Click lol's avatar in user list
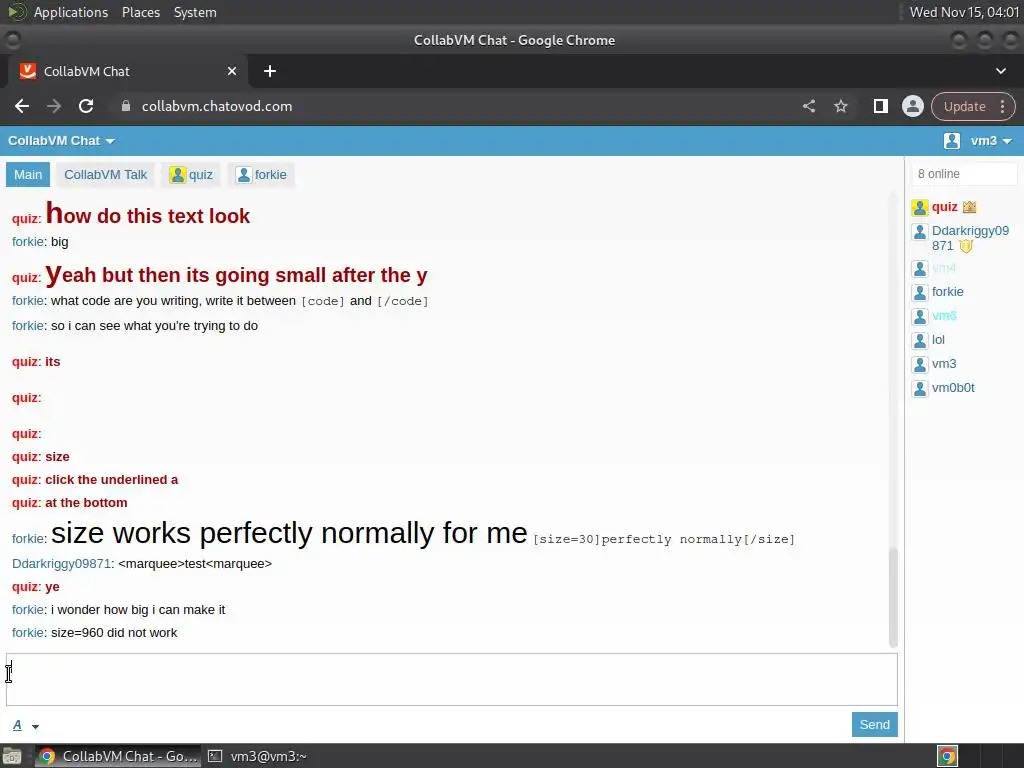Viewport: 1024px width, 768px height. 920,340
